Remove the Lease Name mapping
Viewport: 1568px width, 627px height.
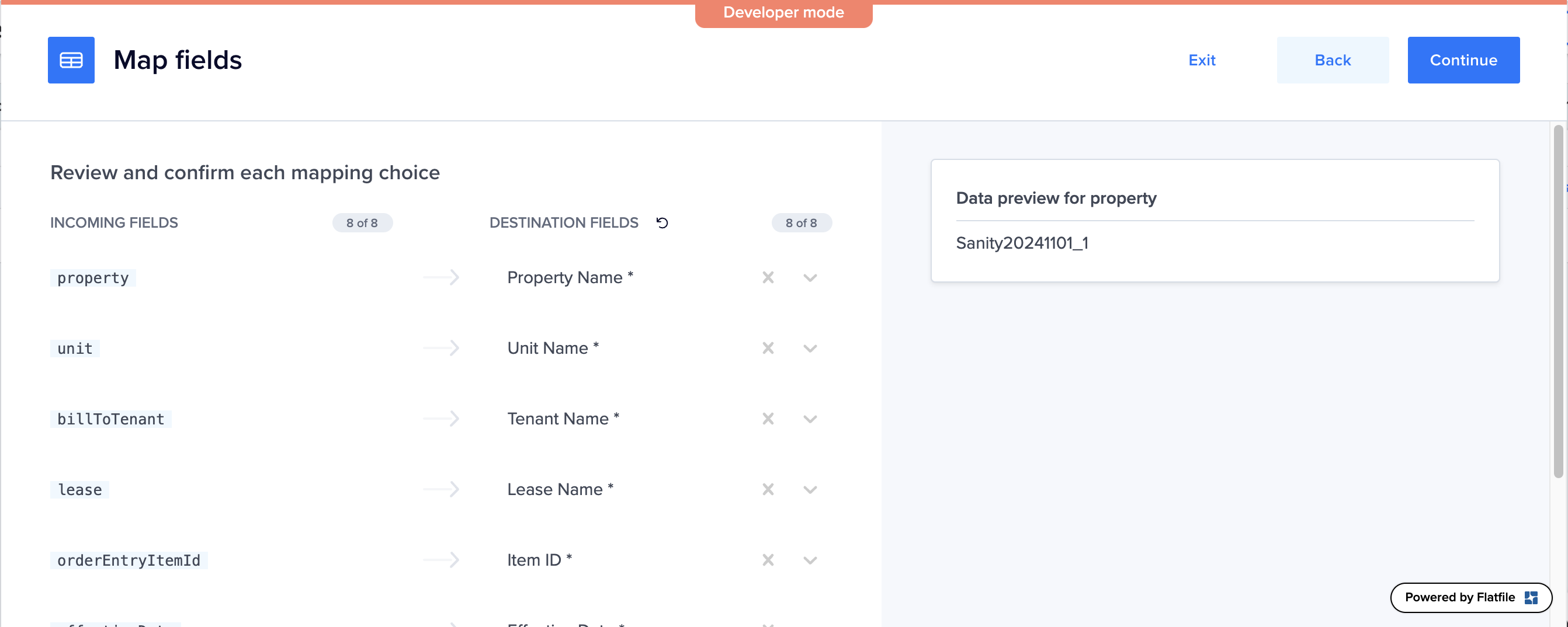(x=768, y=490)
